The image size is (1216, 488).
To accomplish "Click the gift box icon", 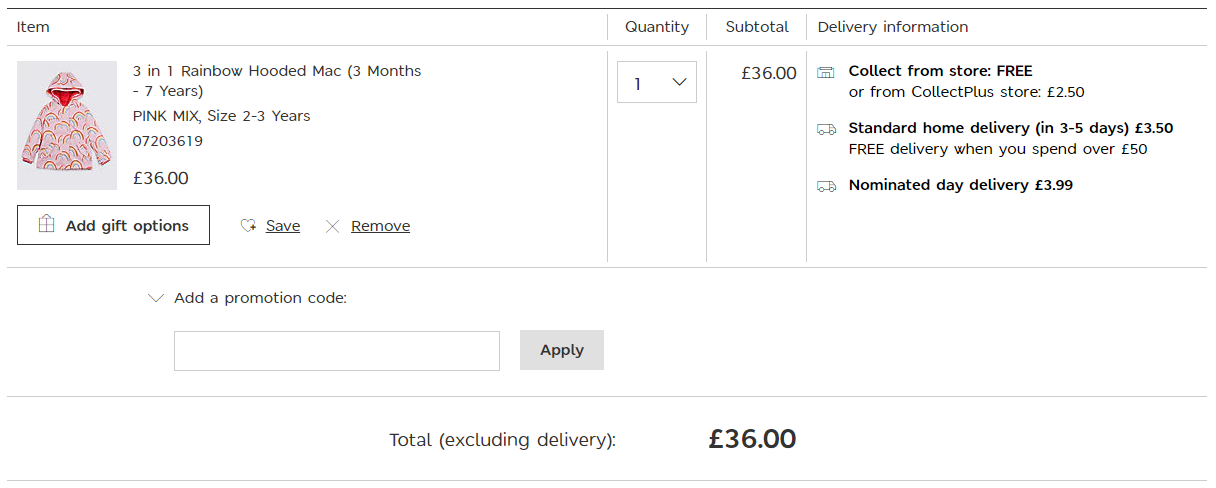I will click(46, 224).
